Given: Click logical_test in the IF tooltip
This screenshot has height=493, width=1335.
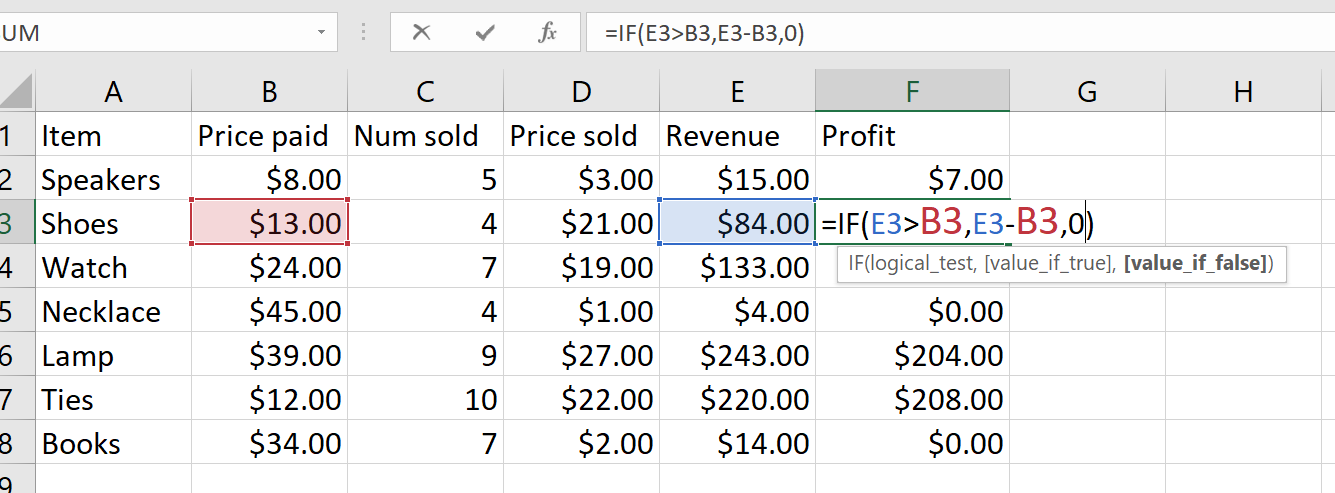Looking at the screenshot, I should click(x=925, y=265).
